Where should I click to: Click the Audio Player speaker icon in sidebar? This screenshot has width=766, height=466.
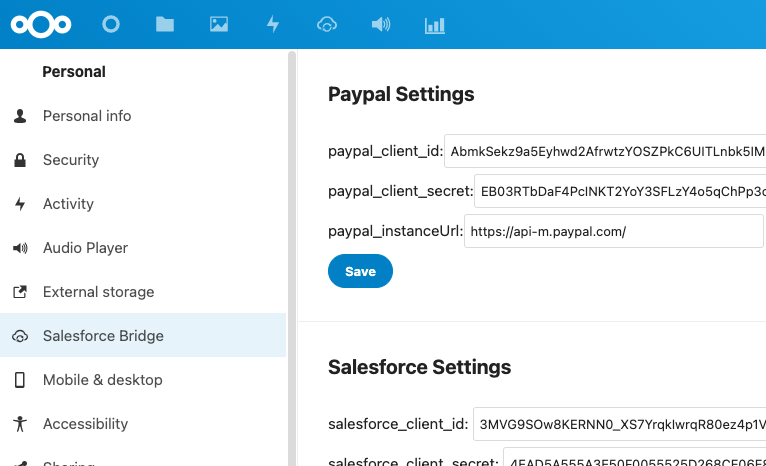[x=20, y=248]
